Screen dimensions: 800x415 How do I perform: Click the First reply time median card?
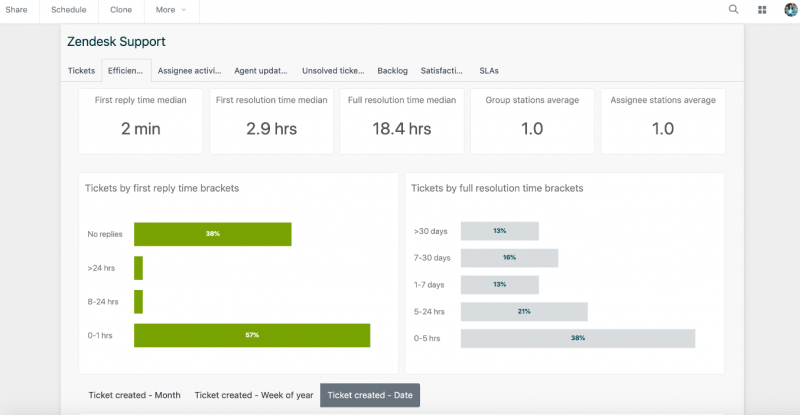141,121
